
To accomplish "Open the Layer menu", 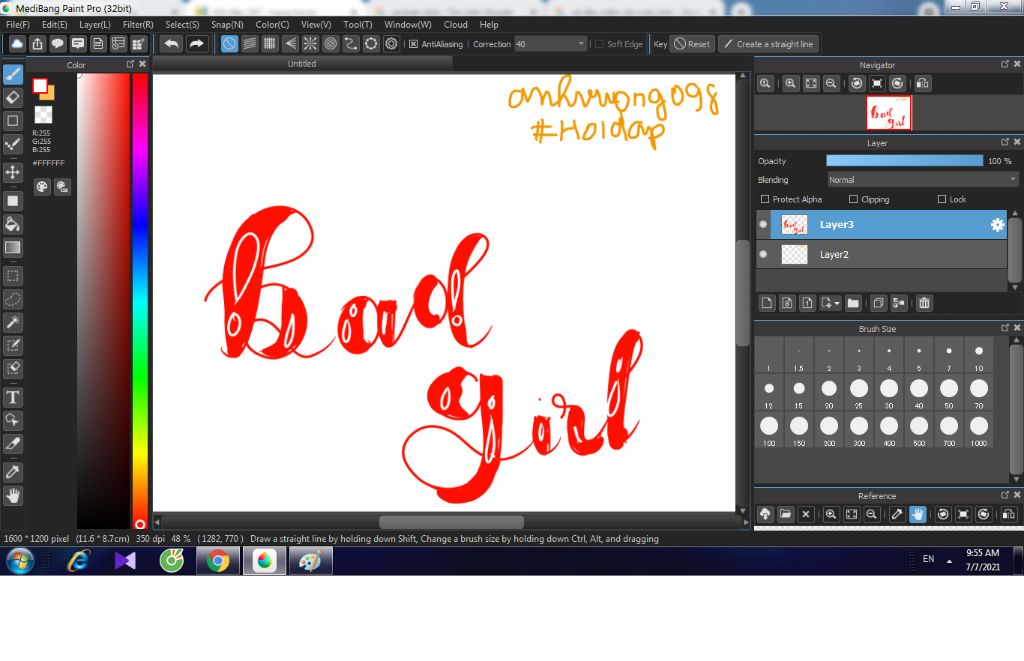I will 95,25.
